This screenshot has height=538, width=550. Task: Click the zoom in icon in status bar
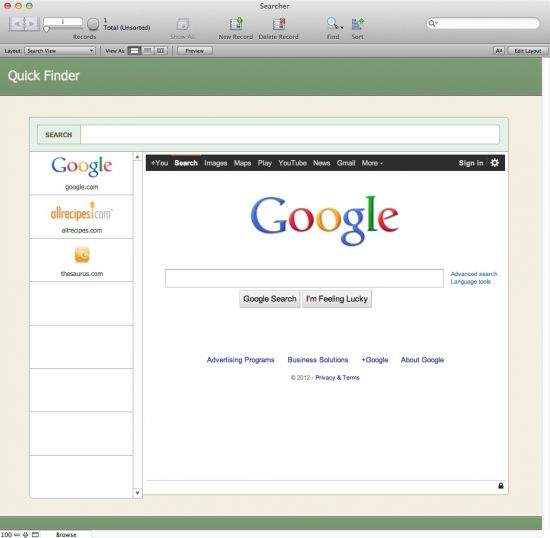(26, 534)
